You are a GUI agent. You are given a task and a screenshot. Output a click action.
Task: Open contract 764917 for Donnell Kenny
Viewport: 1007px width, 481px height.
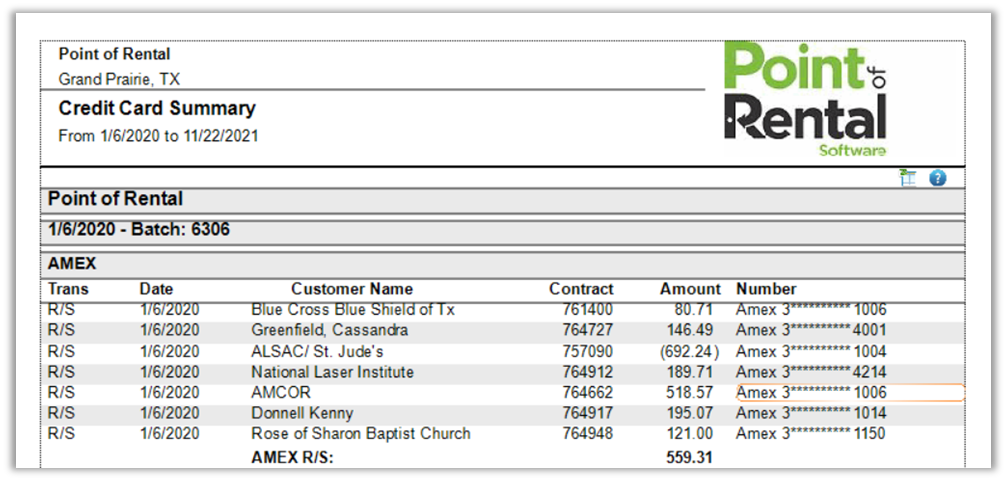point(588,413)
